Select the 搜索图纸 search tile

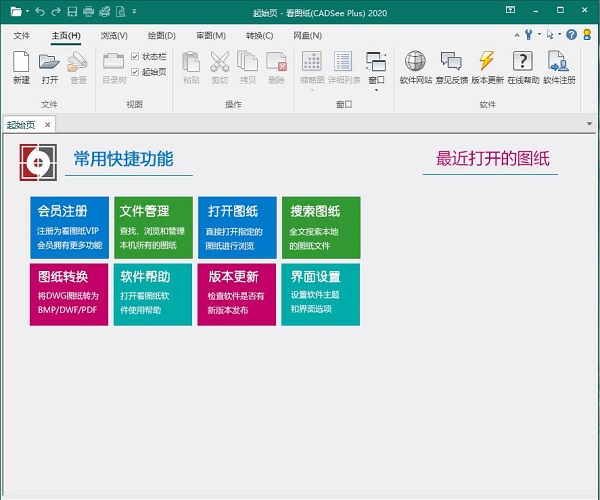(321, 227)
